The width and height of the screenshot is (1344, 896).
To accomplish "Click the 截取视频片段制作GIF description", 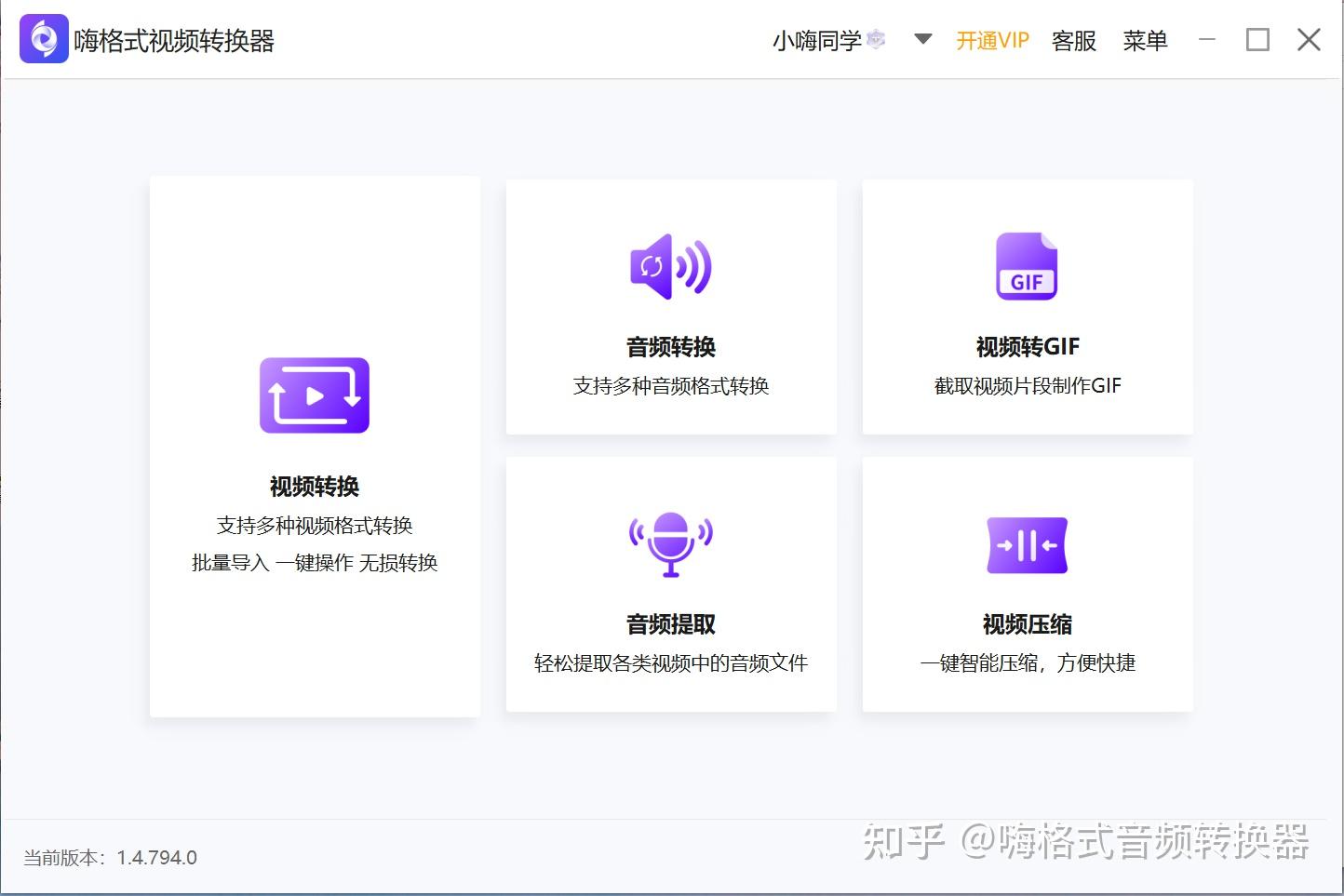I will 1028,386.
